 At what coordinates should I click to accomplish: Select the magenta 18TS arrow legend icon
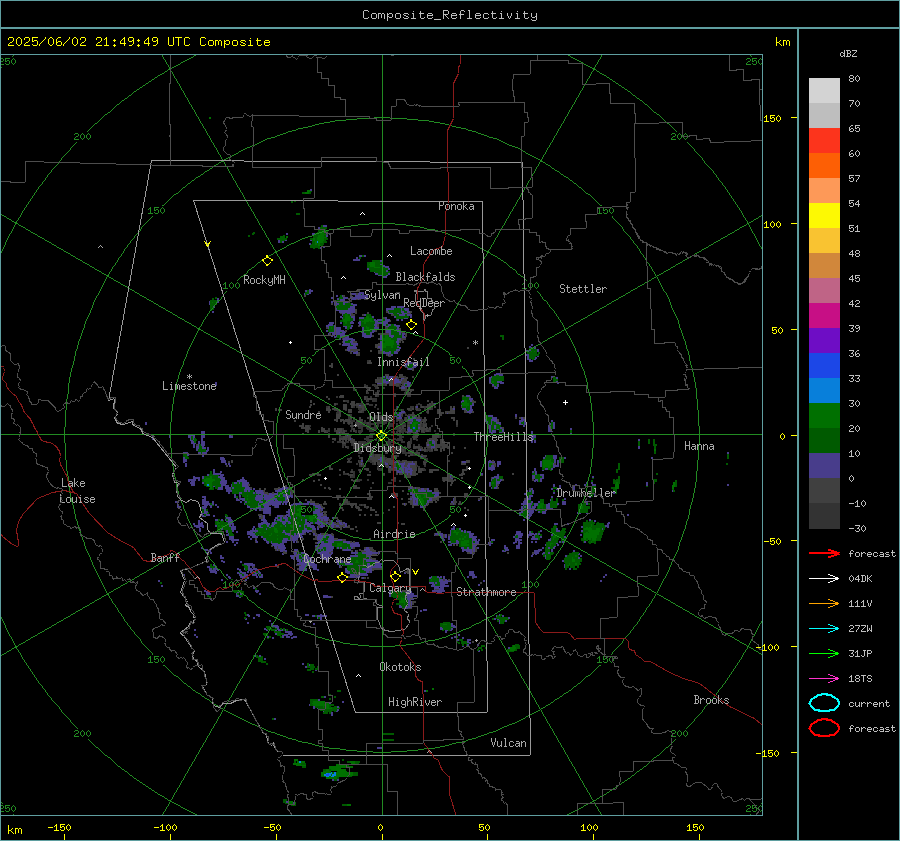pyautogui.click(x=824, y=679)
